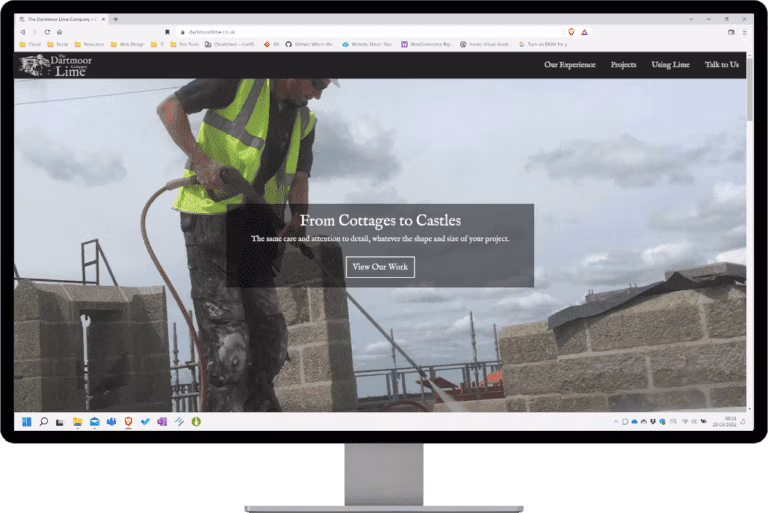Image resolution: width=768 pixels, height=513 pixels.
Task: Bookmark this page with the bookmark icon
Action: click(x=167, y=32)
